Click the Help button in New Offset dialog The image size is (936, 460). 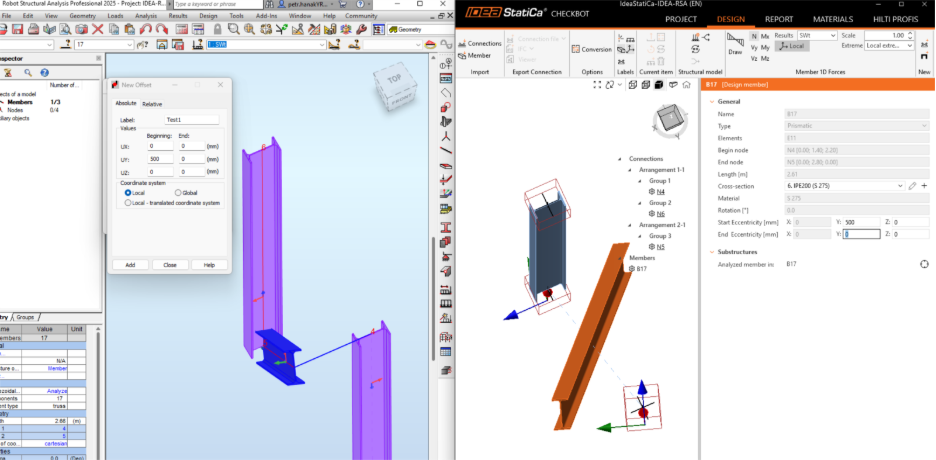pyautogui.click(x=210, y=265)
